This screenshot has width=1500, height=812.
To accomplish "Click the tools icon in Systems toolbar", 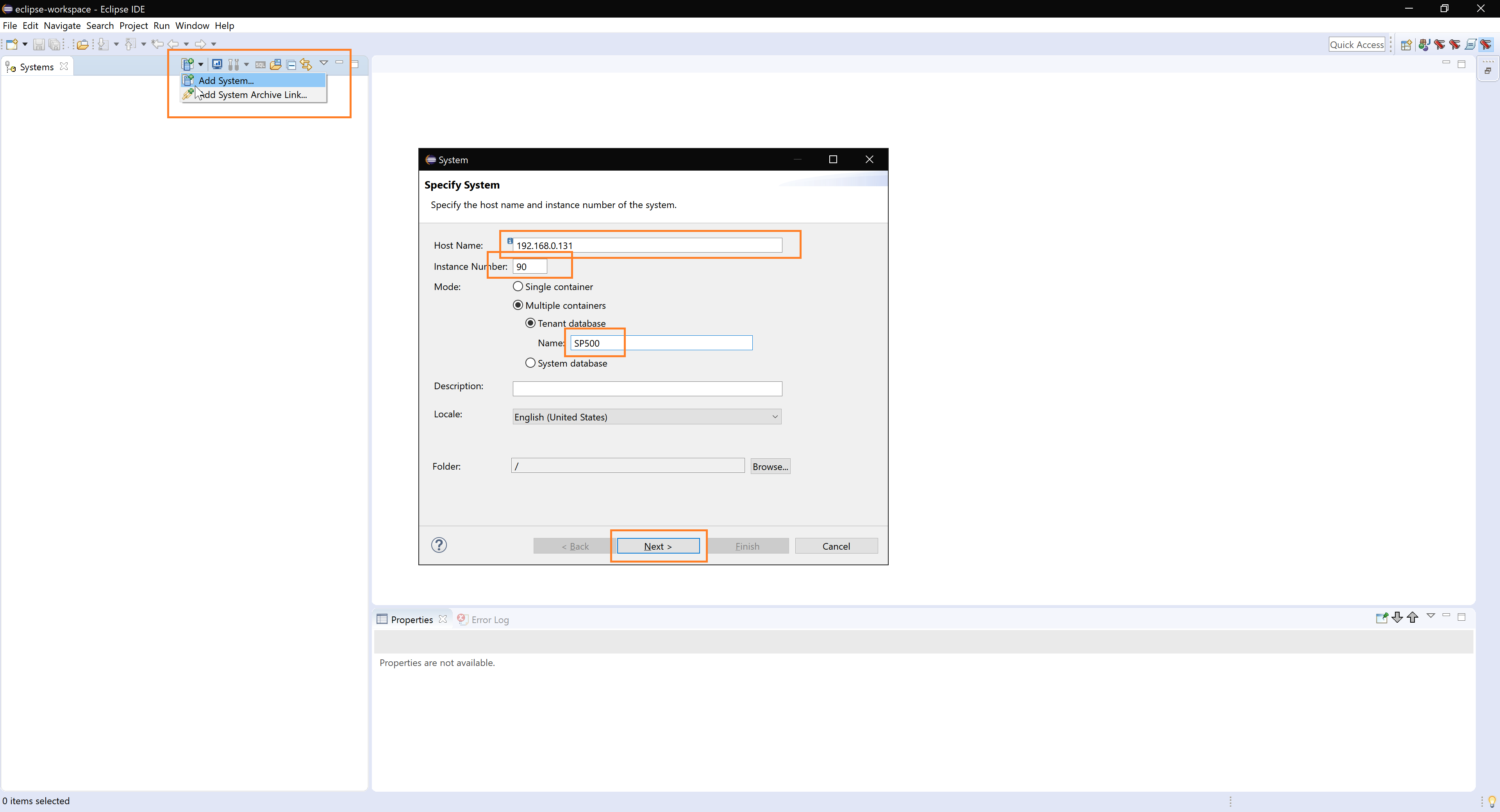I will click(234, 64).
